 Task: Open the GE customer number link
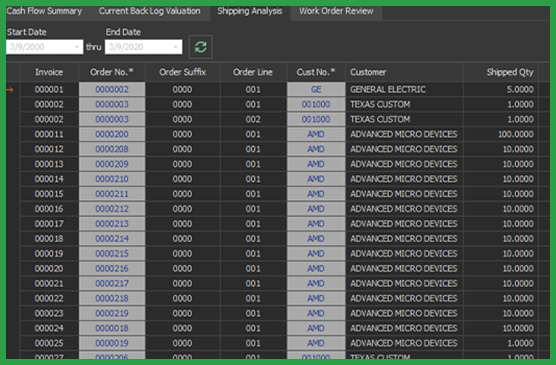[316, 89]
